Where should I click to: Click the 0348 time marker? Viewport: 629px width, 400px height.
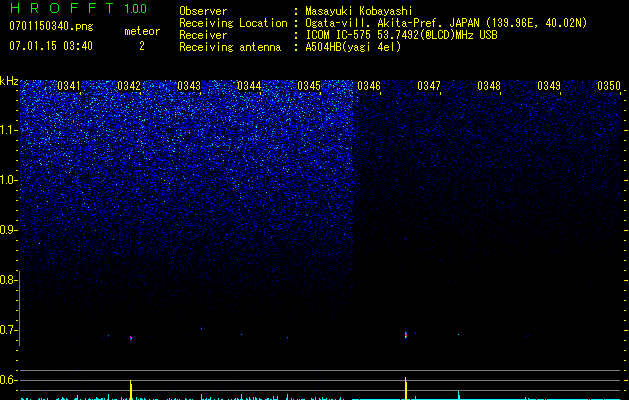click(x=489, y=86)
